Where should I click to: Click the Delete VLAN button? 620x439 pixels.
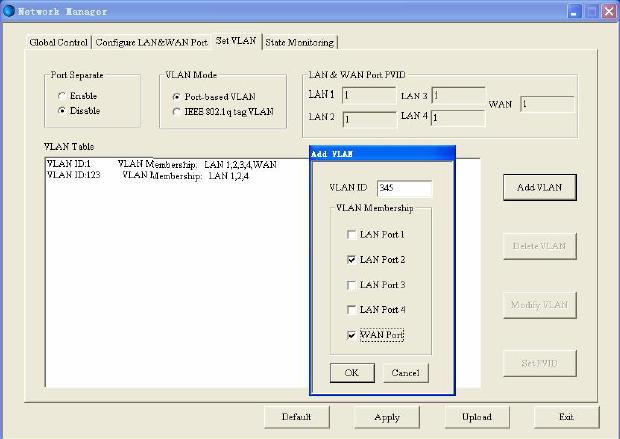540,246
